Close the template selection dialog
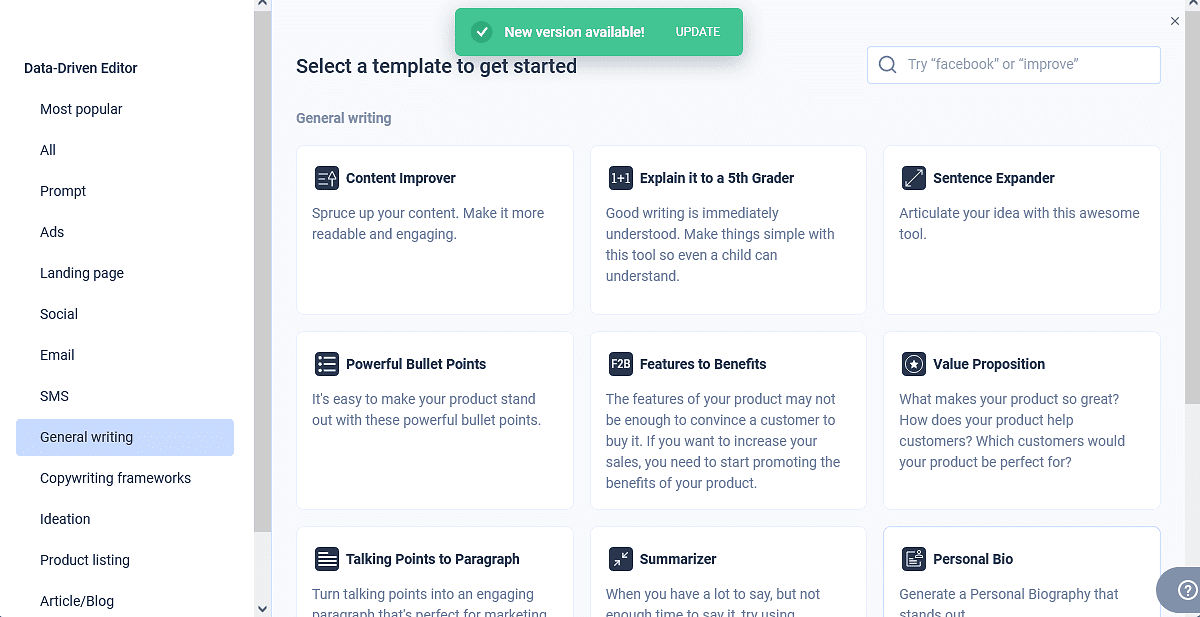The height and width of the screenshot is (617, 1200). [x=1175, y=21]
